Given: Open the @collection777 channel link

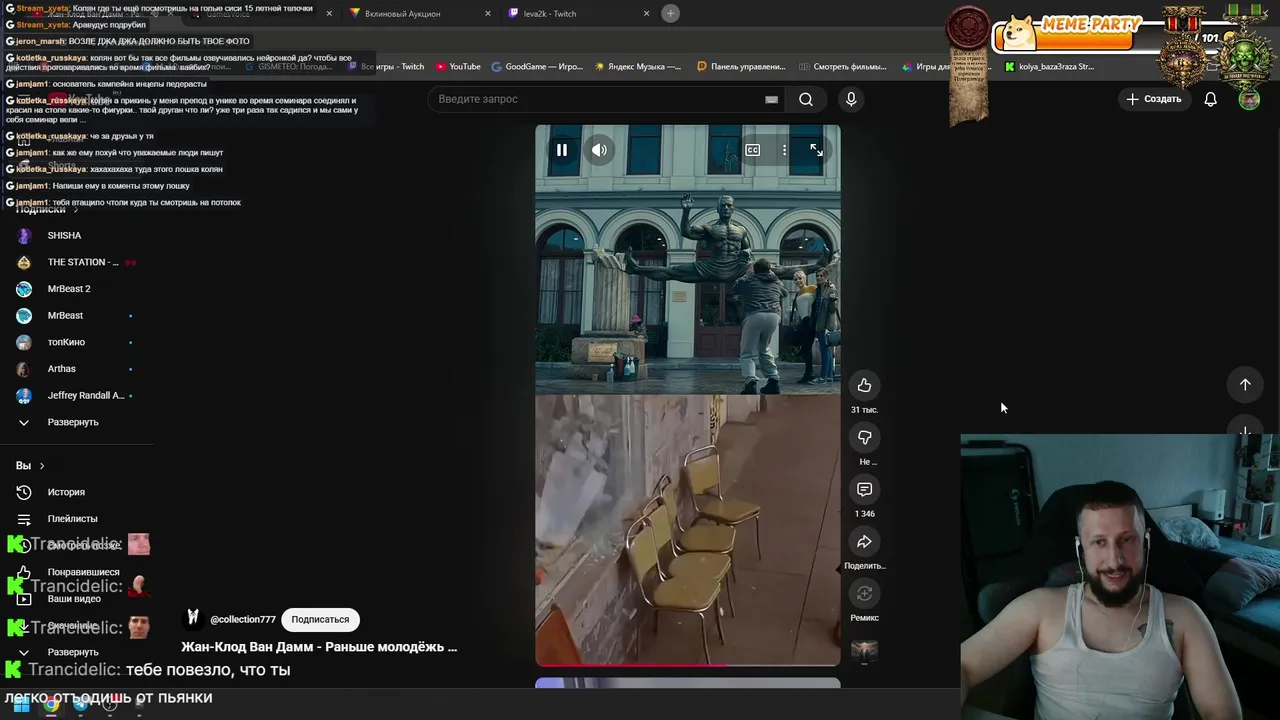Looking at the screenshot, I should (x=242, y=619).
